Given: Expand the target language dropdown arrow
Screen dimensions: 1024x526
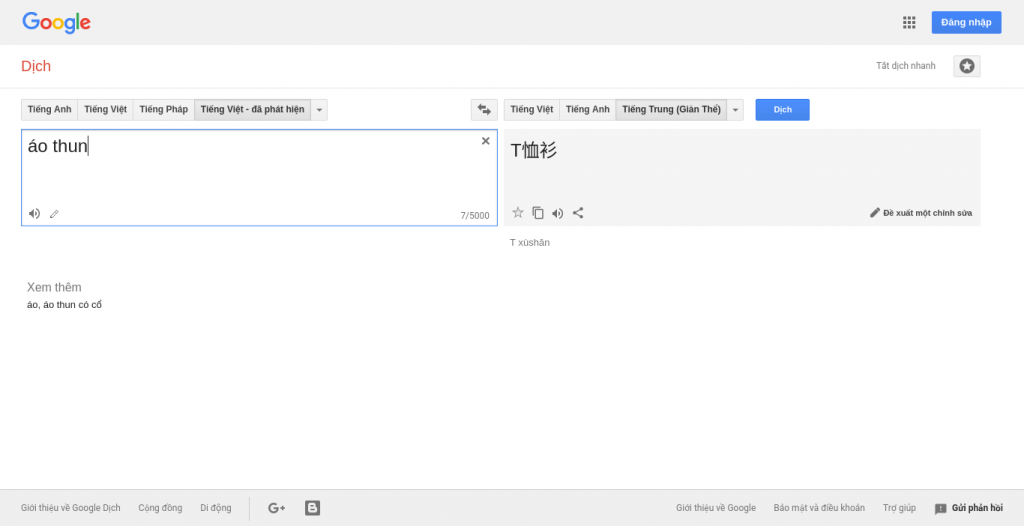Looking at the screenshot, I should pos(735,110).
